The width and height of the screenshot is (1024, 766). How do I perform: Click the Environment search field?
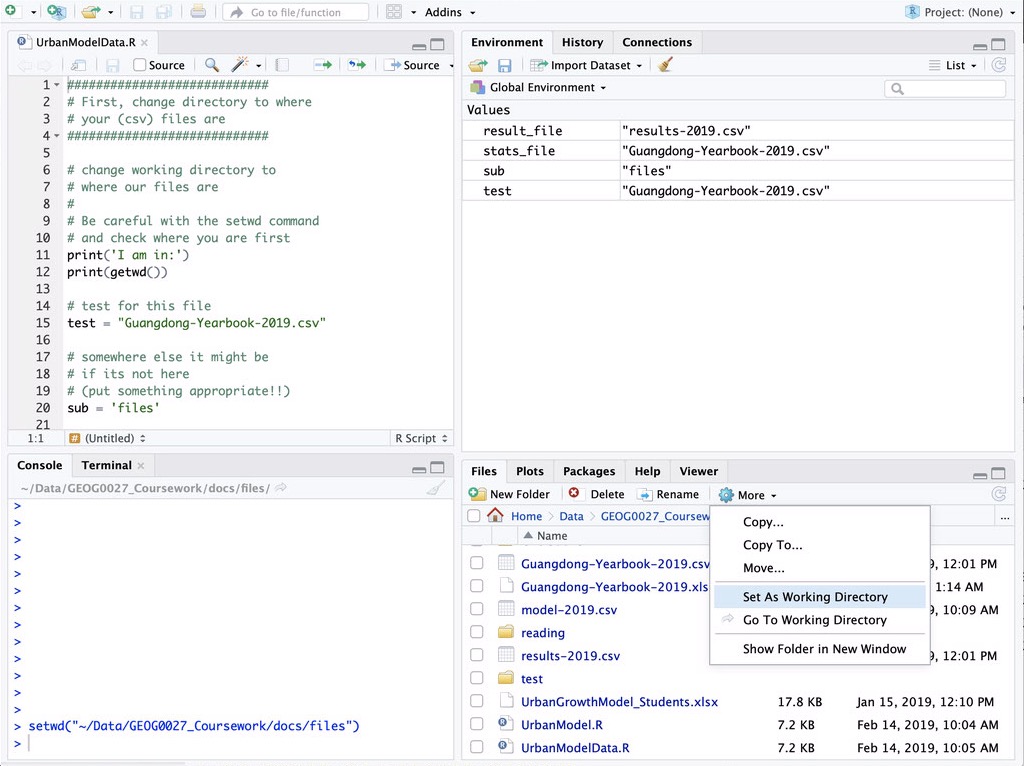(945, 88)
